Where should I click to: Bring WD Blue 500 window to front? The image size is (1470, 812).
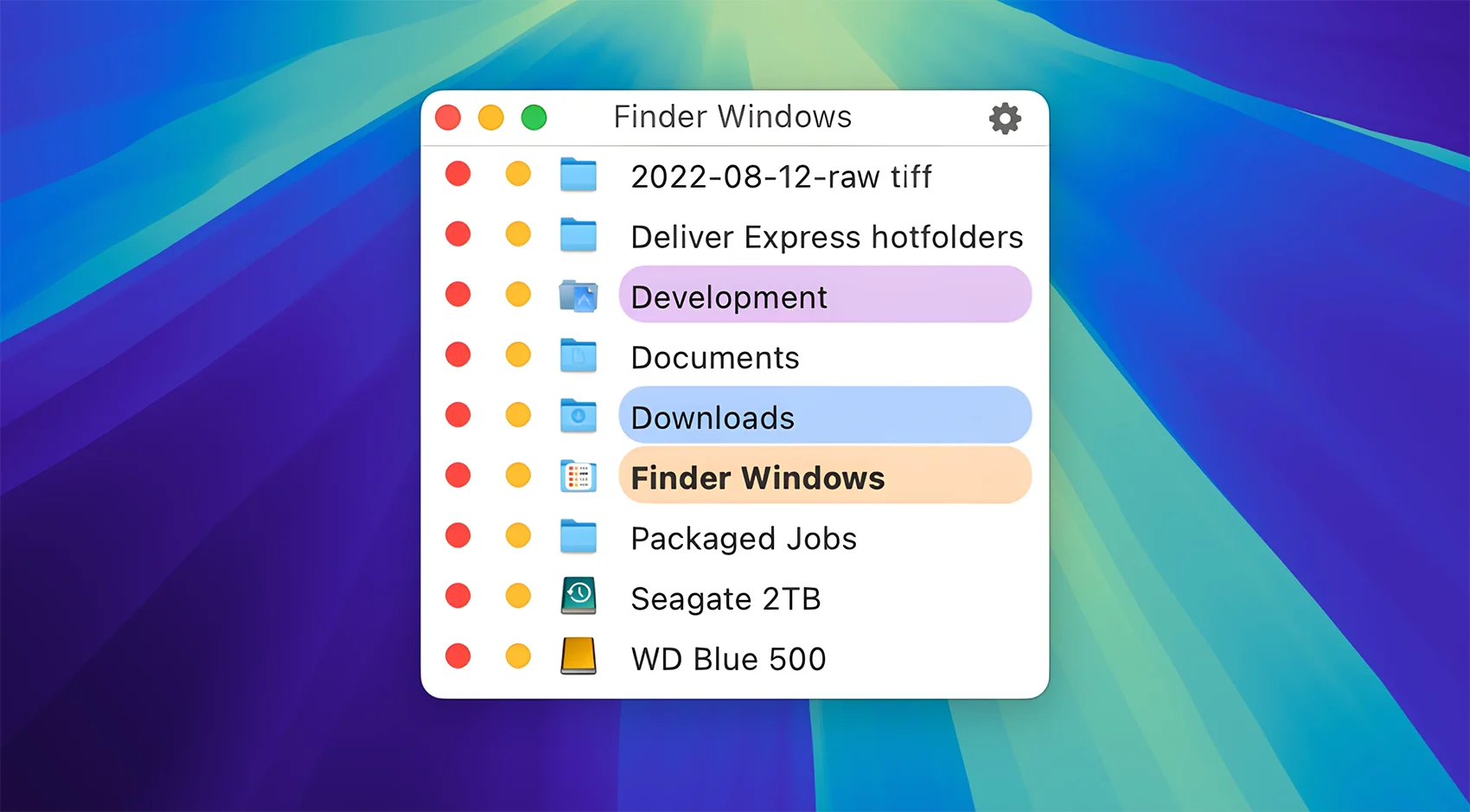click(728, 659)
